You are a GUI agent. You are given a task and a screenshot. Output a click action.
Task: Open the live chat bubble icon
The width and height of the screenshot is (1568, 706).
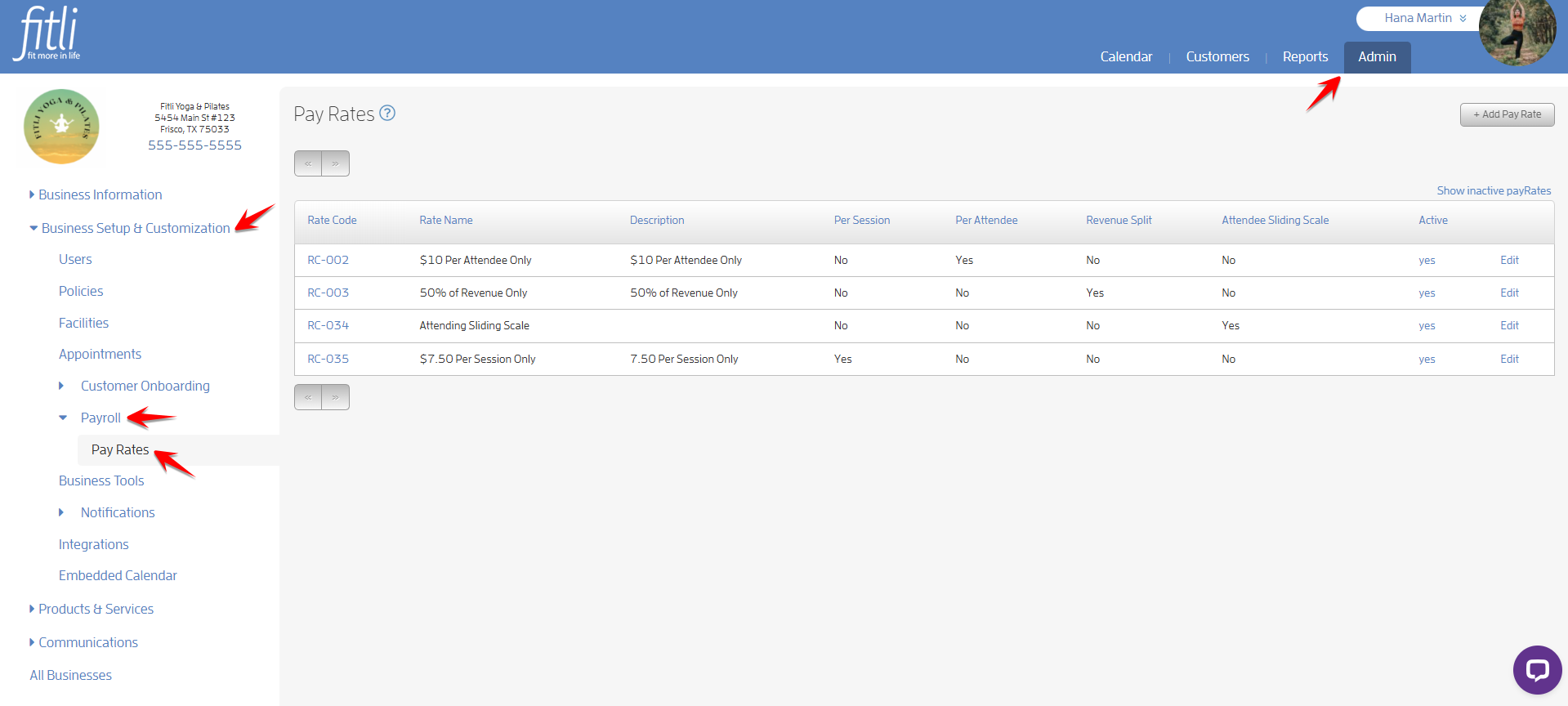tap(1537, 670)
